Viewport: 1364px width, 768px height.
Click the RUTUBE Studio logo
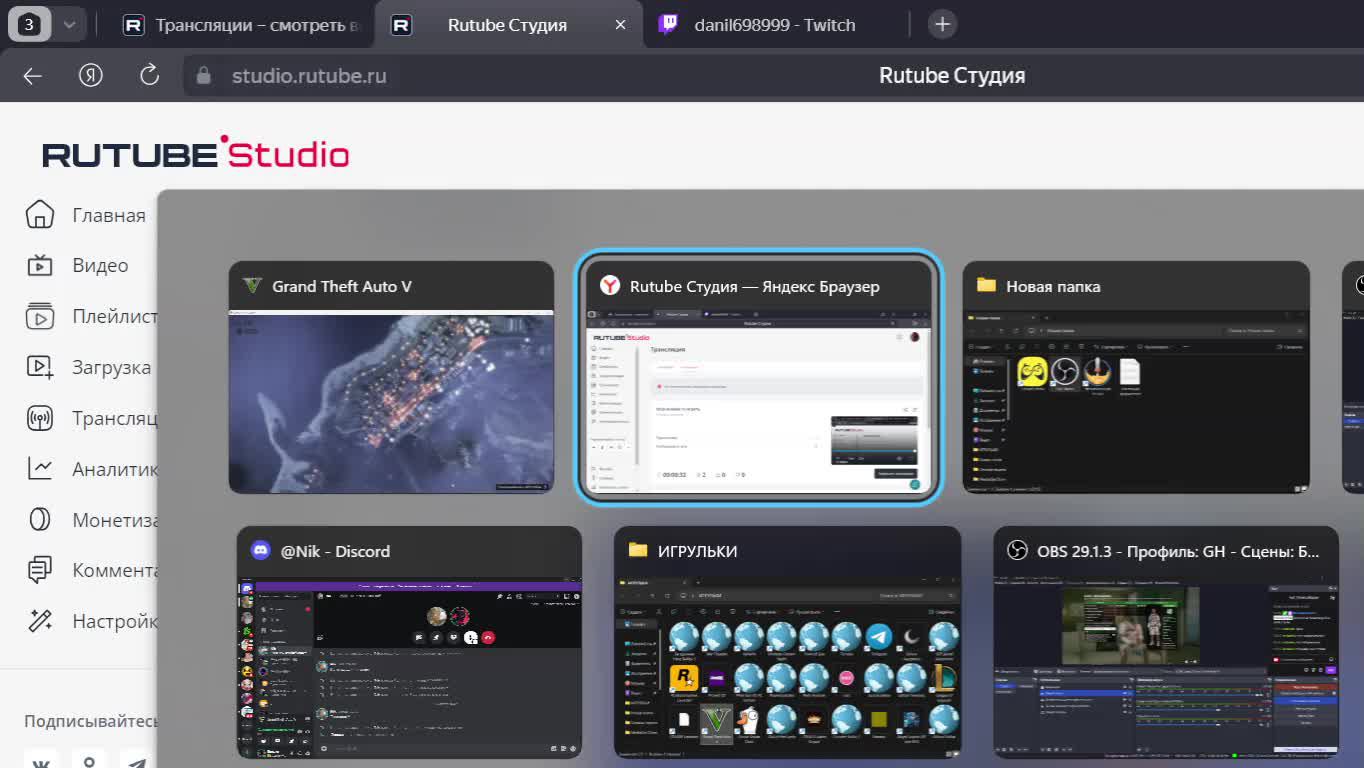coord(196,153)
